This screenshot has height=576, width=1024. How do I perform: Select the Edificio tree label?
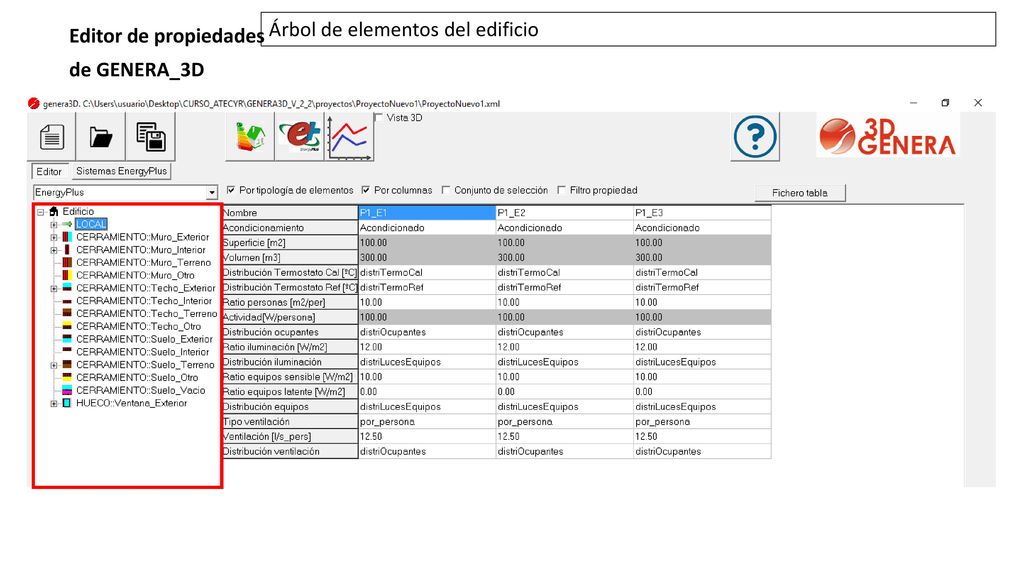(x=78, y=212)
